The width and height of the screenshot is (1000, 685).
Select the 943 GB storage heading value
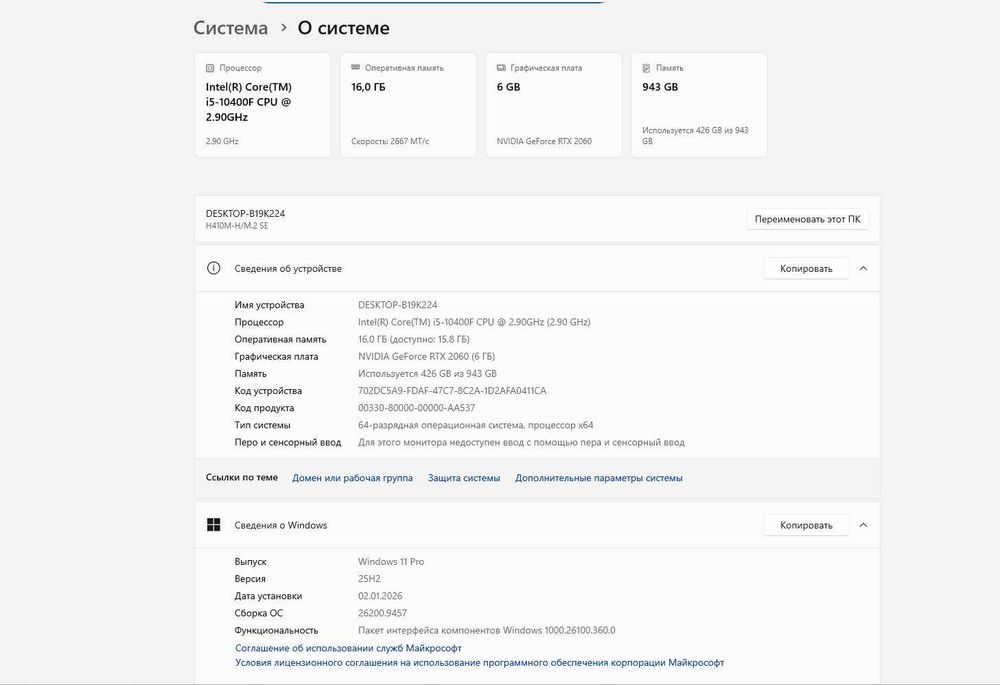(660, 87)
